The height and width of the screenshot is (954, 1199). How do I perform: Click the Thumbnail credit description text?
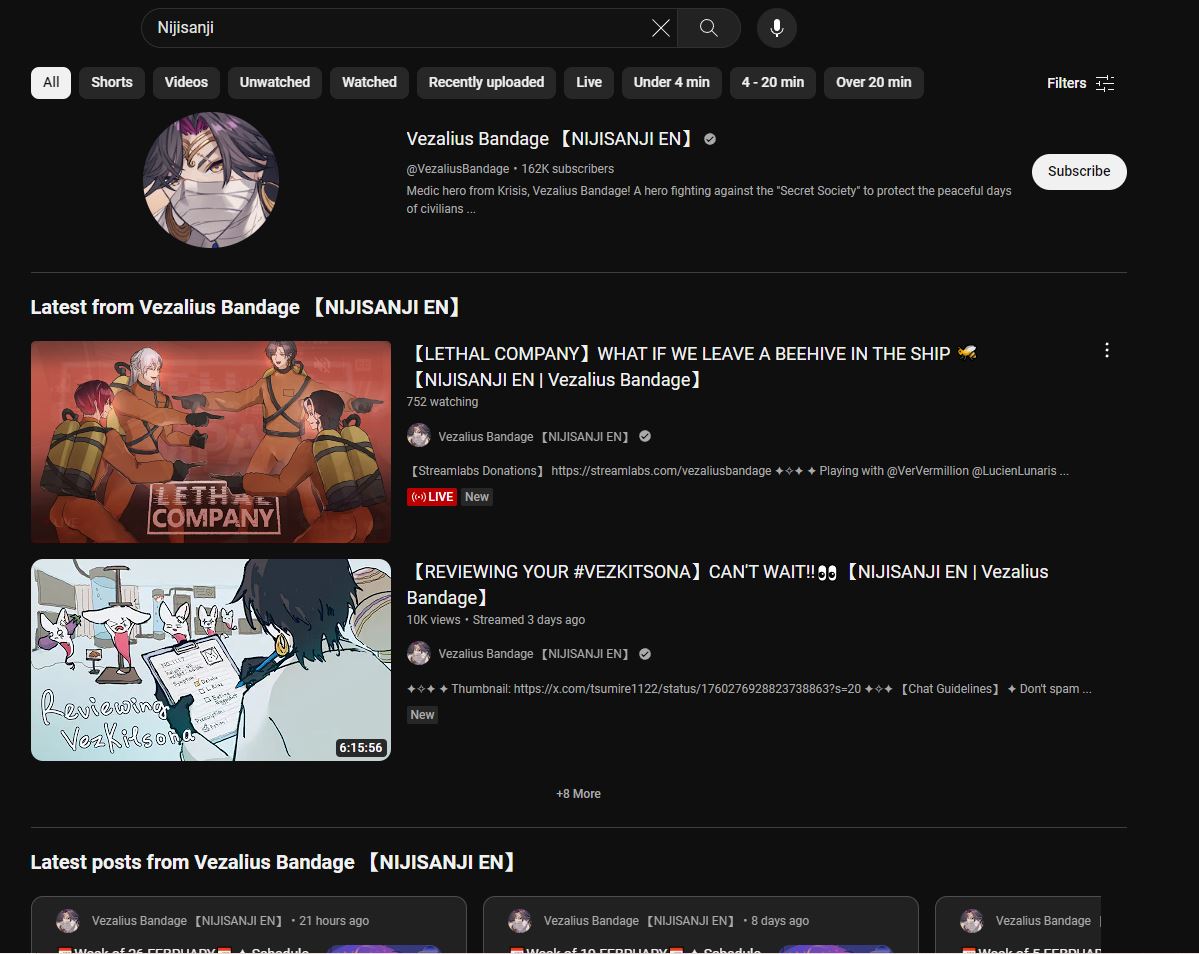click(x=749, y=689)
